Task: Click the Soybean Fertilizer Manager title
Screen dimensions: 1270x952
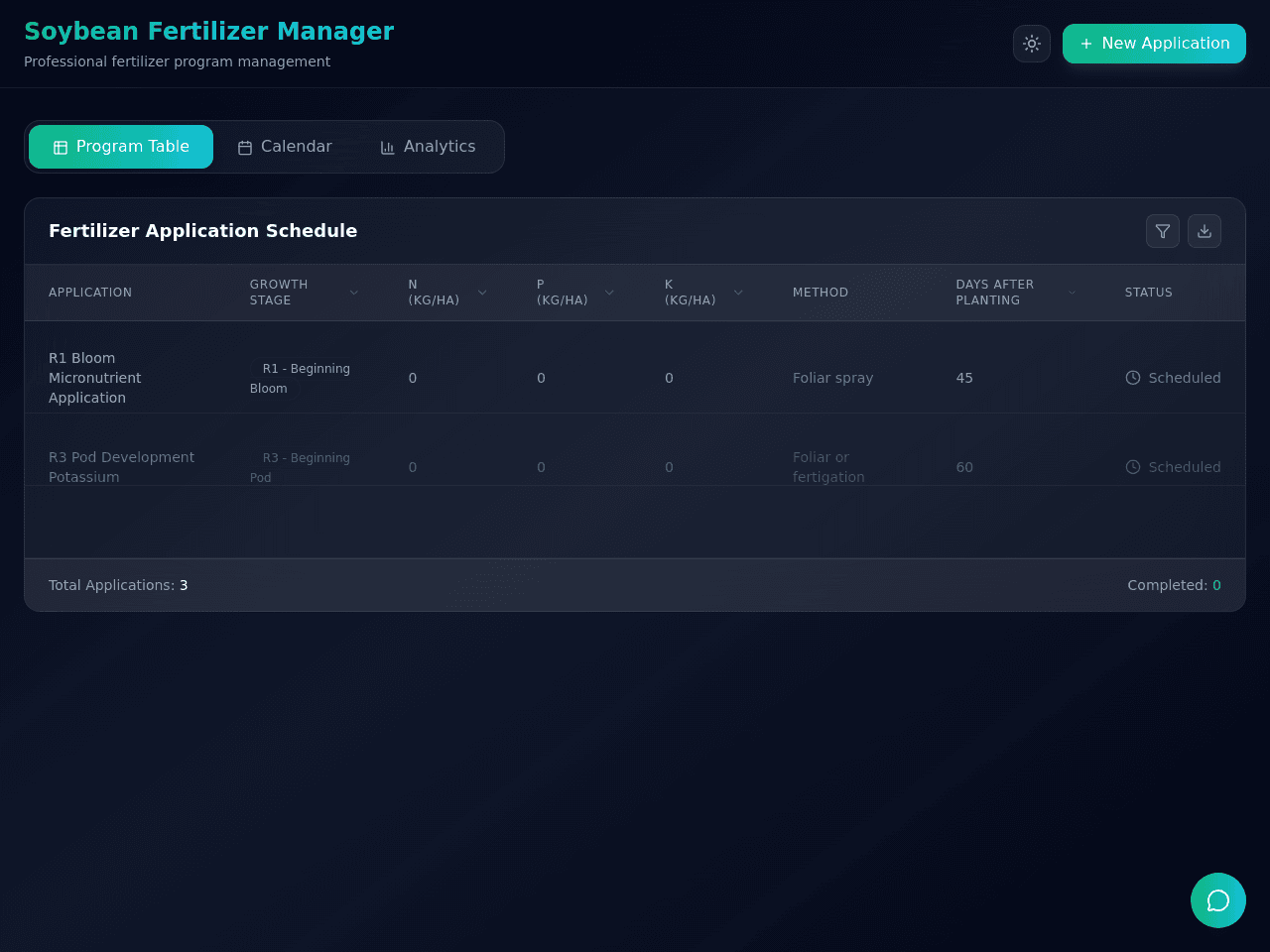Action: (x=208, y=32)
